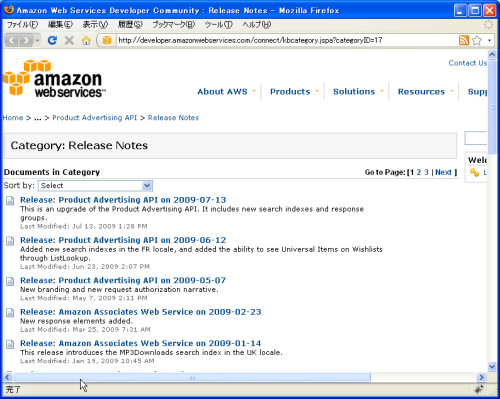Click the document icon for the 2009-07-13 release
Viewport: 500px width, 399px height.
coord(10,201)
